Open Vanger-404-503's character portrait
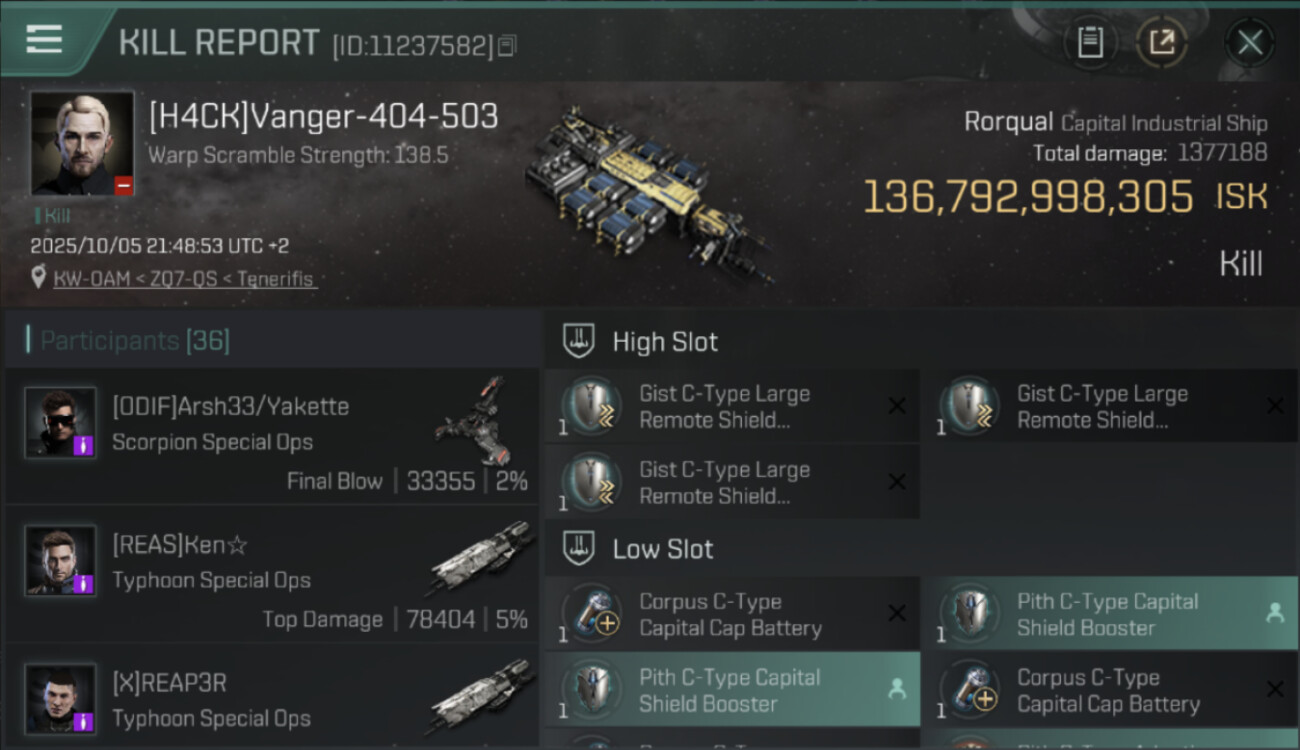Screen dimensions: 1300x750 coord(82,144)
